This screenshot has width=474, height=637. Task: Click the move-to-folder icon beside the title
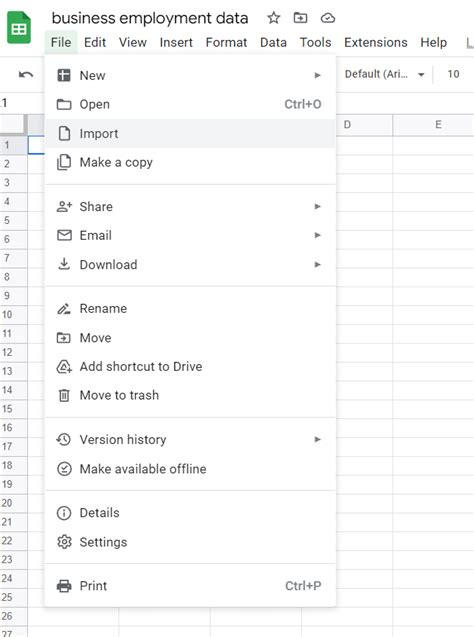[300, 18]
